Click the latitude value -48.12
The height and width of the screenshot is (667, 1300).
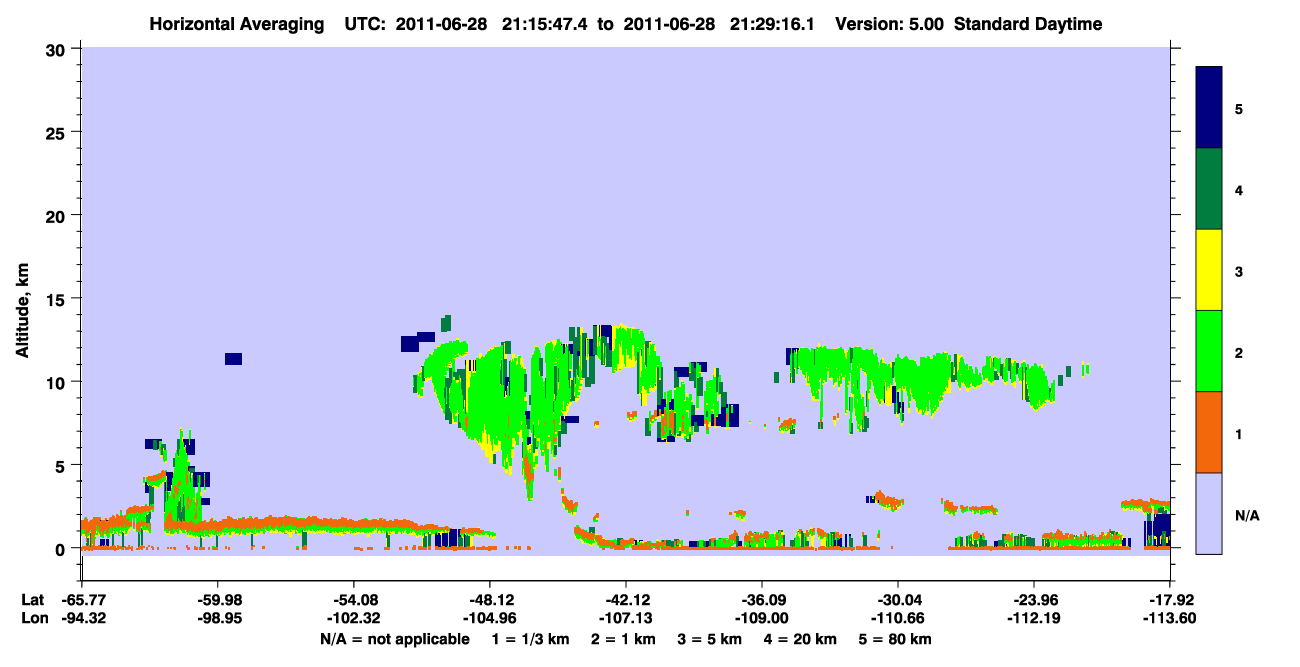click(489, 600)
